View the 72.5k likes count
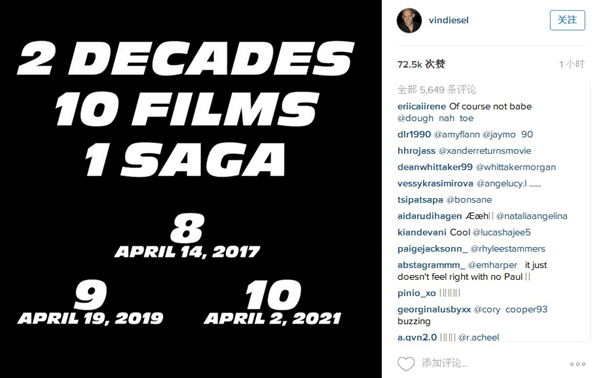This screenshot has width=592, height=378. coord(421,64)
